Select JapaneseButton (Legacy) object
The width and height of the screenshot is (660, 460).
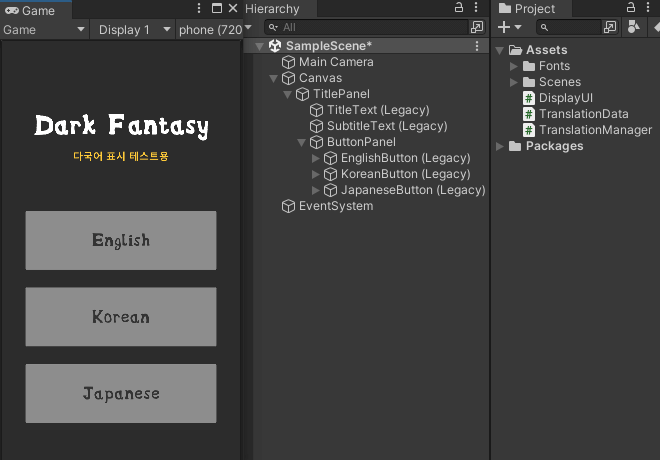[413, 190]
